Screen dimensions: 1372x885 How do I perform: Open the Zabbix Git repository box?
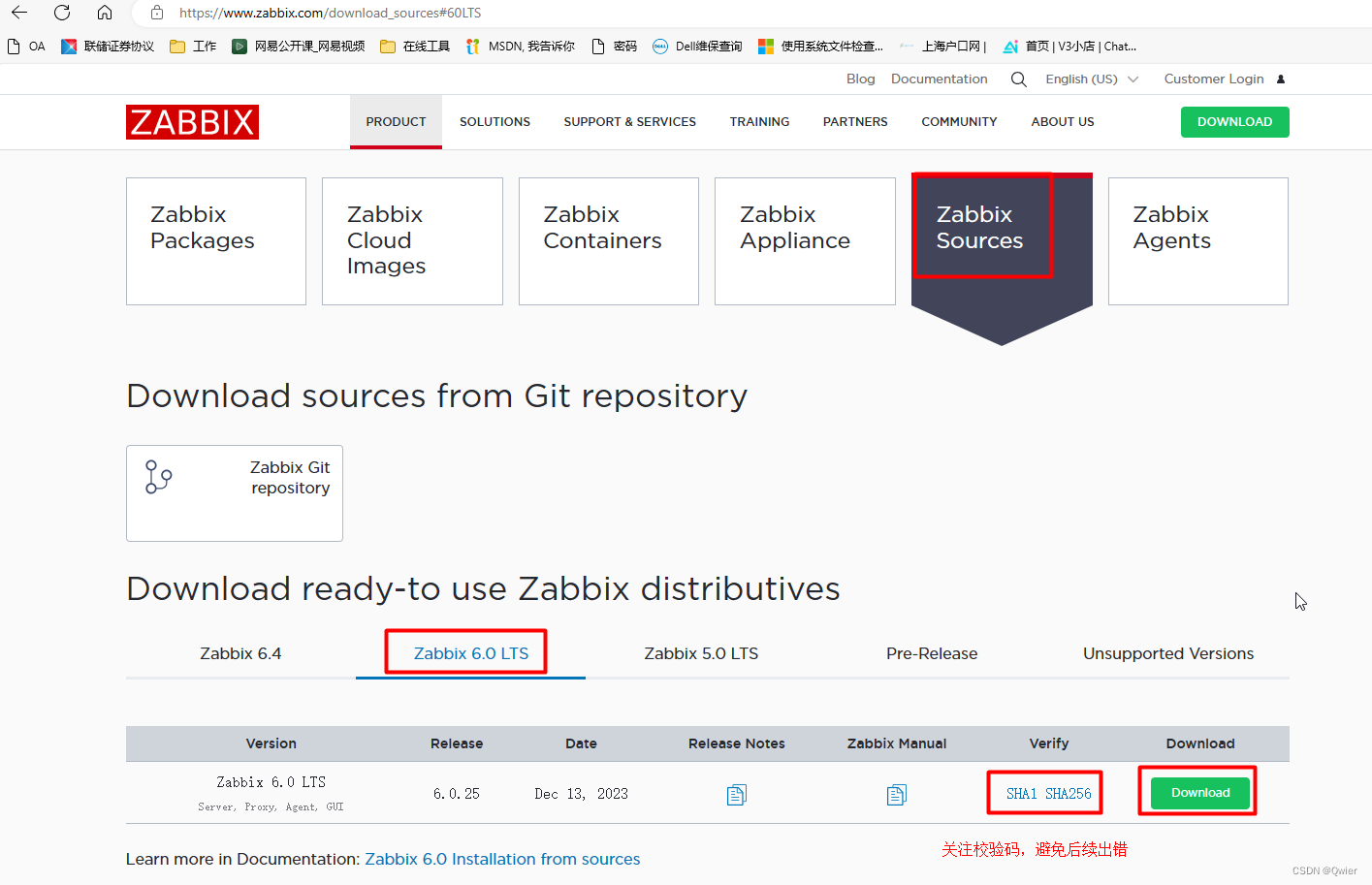tap(235, 493)
